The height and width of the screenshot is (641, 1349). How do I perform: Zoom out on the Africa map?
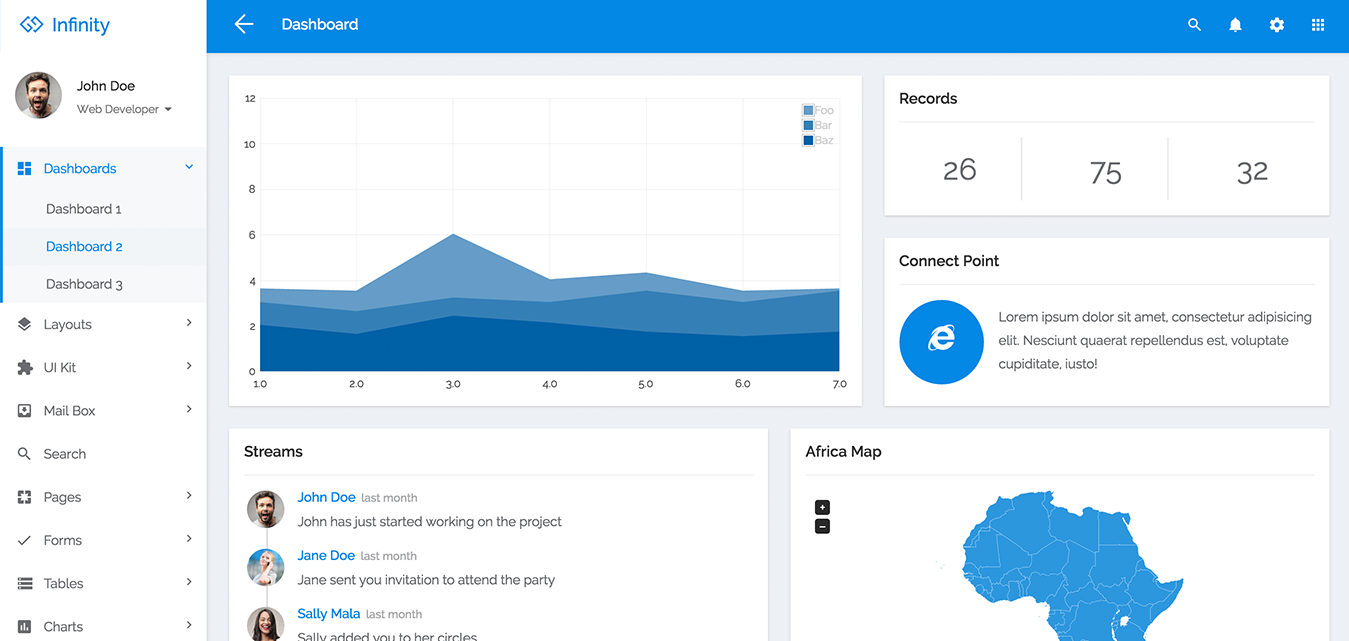(x=822, y=526)
